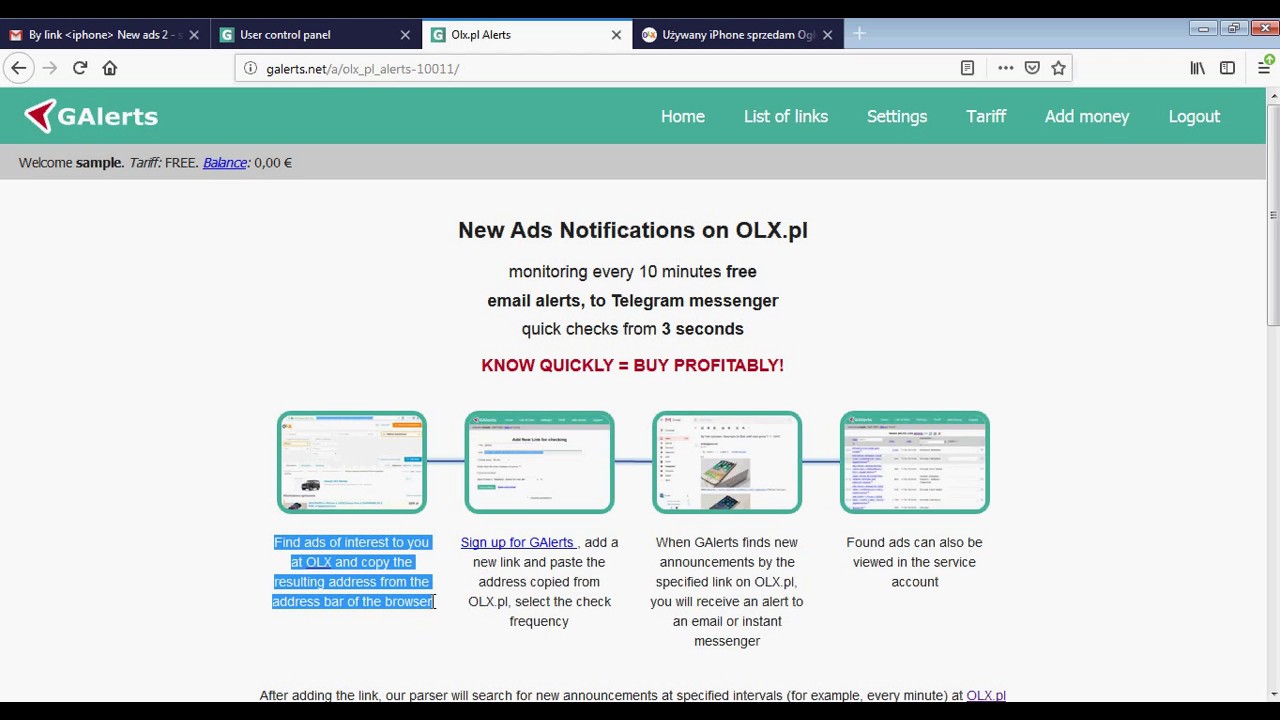
Task: Close the User control panel tab
Action: click(405, 34)
